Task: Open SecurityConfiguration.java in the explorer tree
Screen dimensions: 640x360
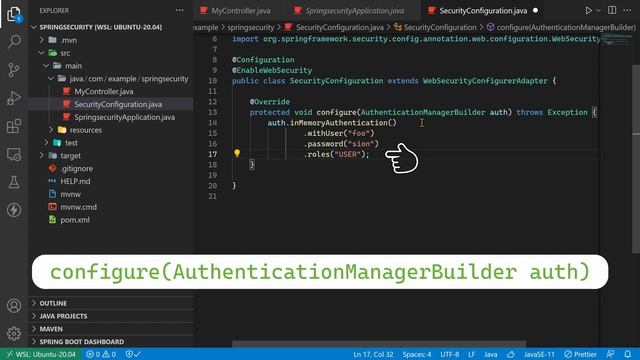Action: click(x=118, y=104)
